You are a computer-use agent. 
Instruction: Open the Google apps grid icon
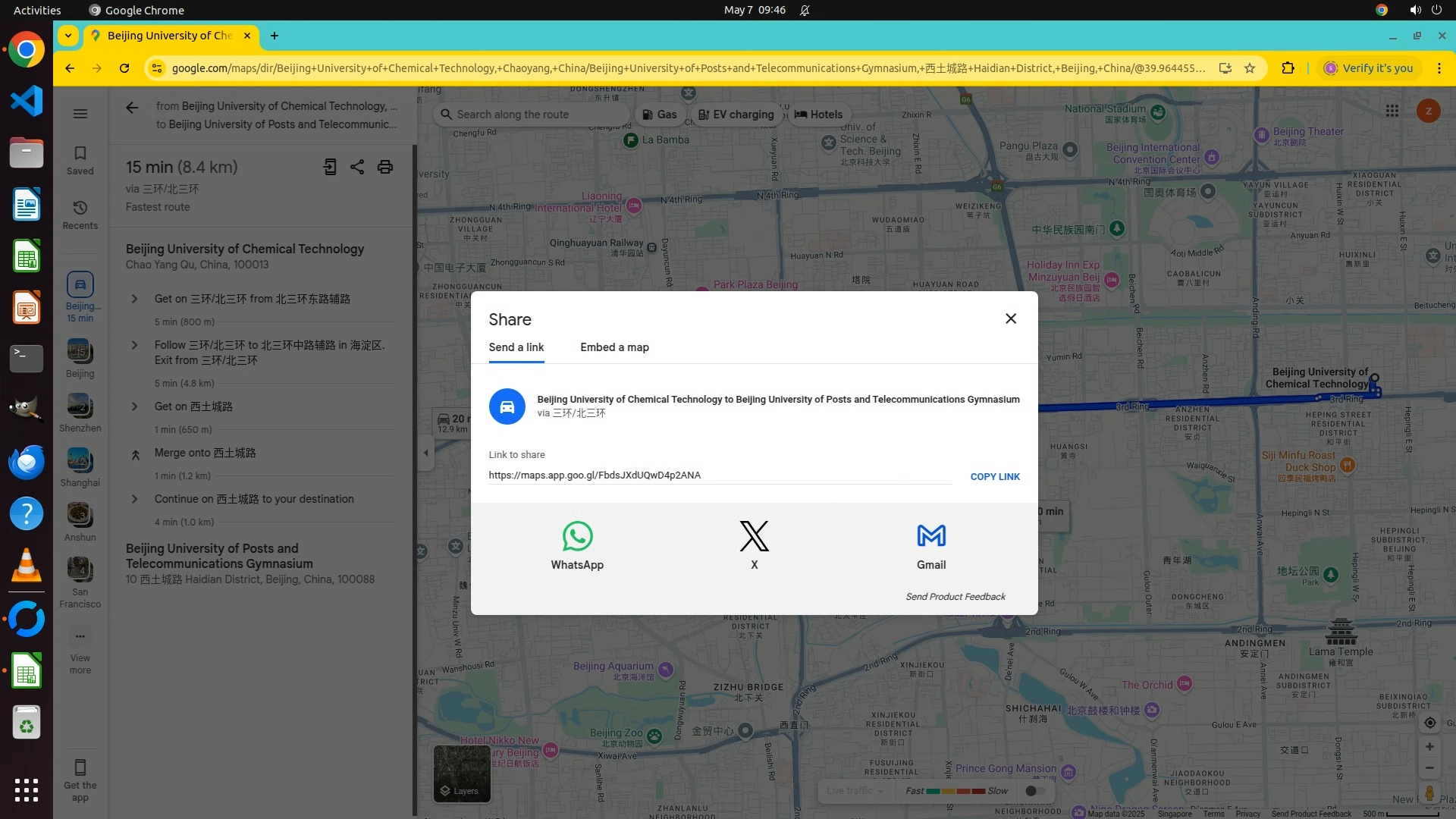(x=1392, y=111)
